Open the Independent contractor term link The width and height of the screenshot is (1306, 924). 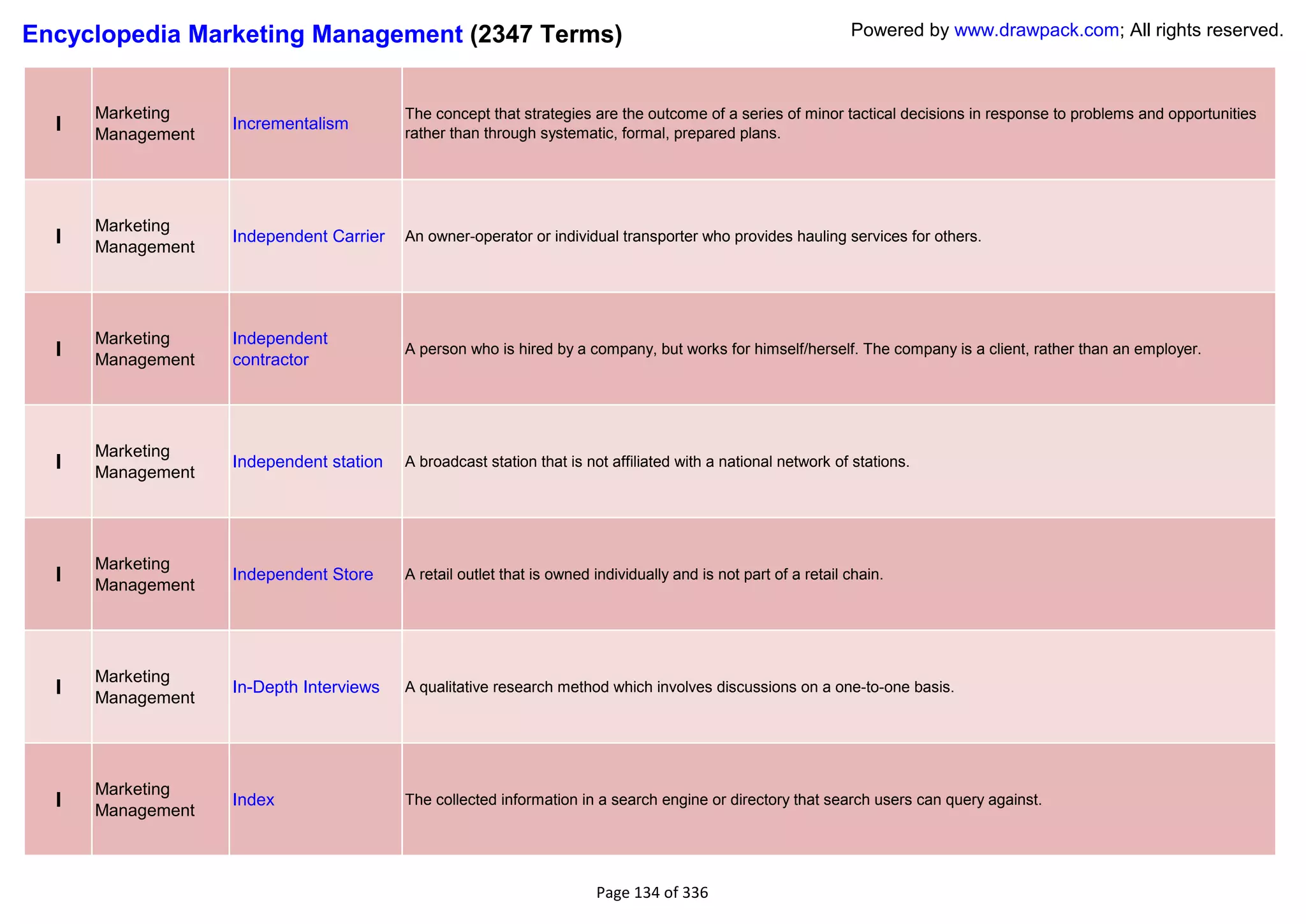(x=280, y=349)
